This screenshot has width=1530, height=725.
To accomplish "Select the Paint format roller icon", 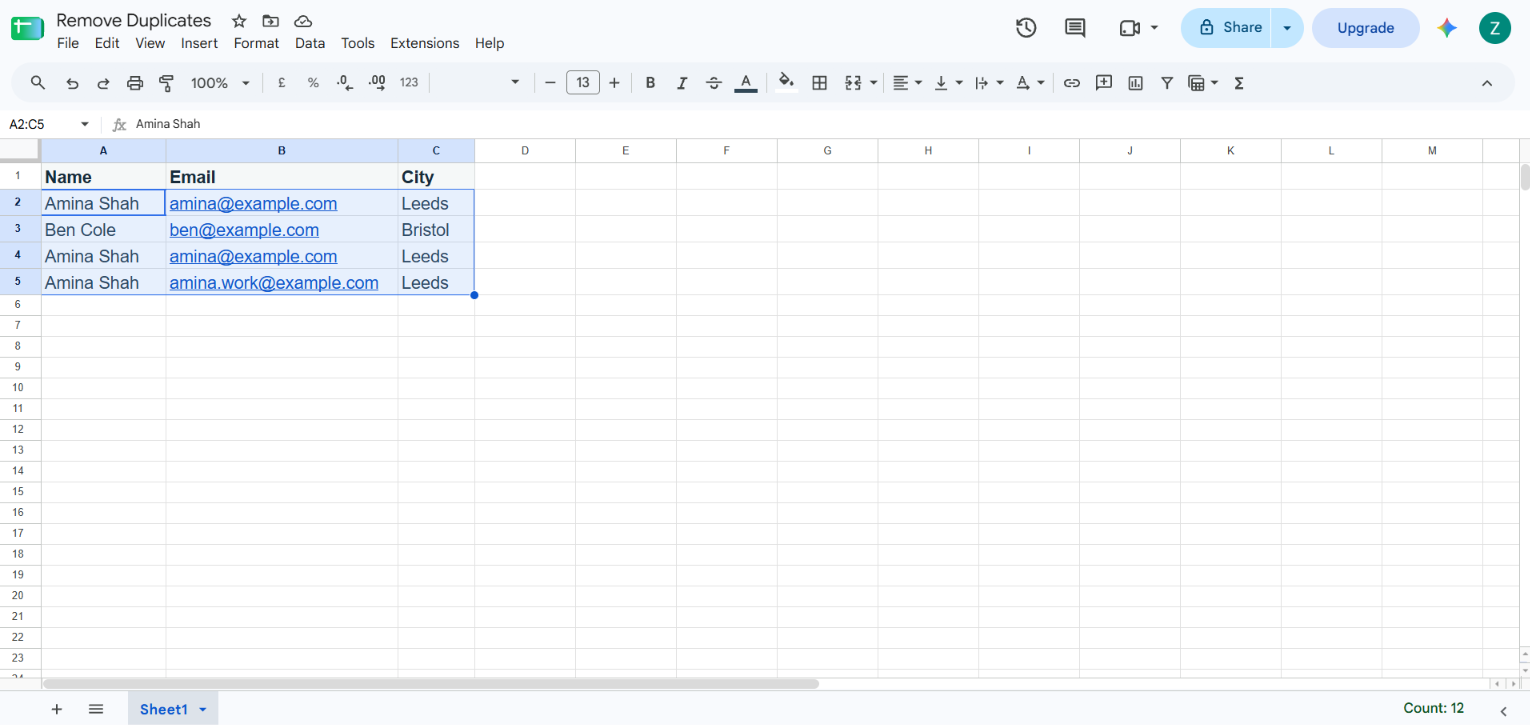I will 167,83.
